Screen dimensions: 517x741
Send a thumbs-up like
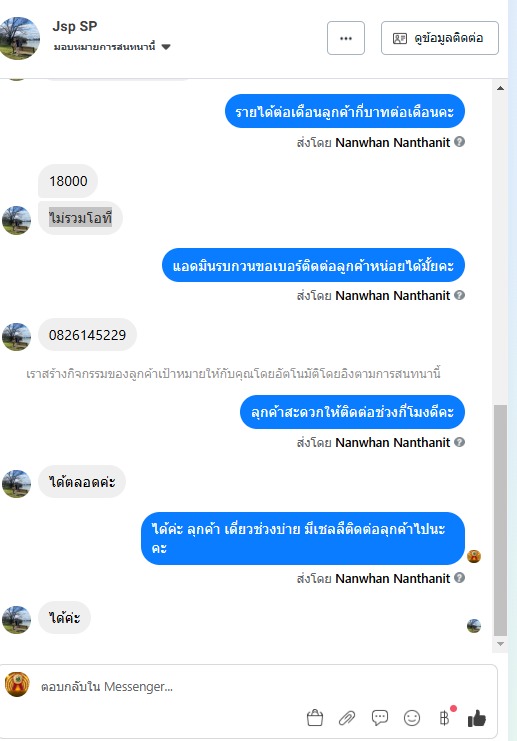pos(477,718)
